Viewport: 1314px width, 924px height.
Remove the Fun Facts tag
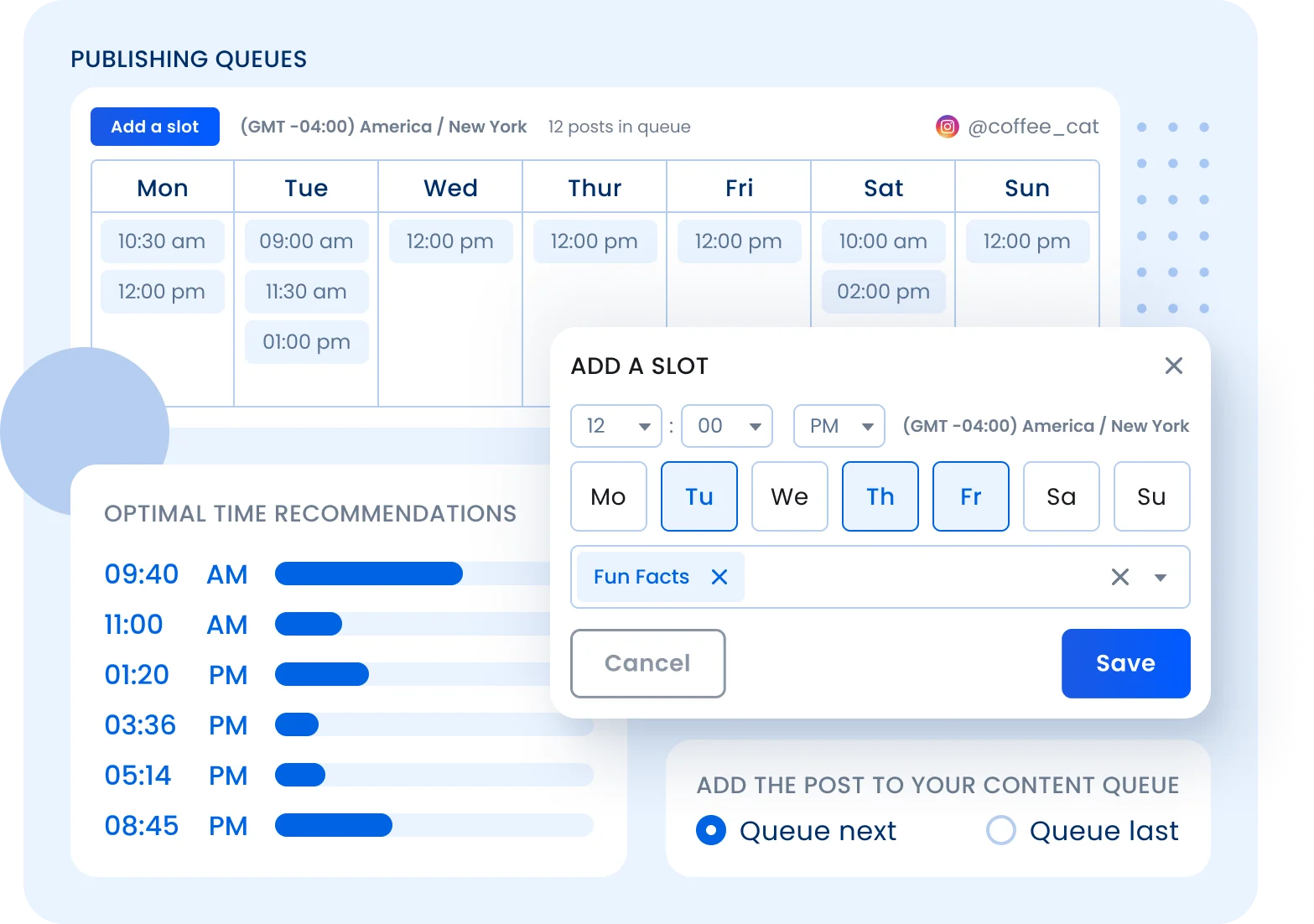[x=719, y=576]
